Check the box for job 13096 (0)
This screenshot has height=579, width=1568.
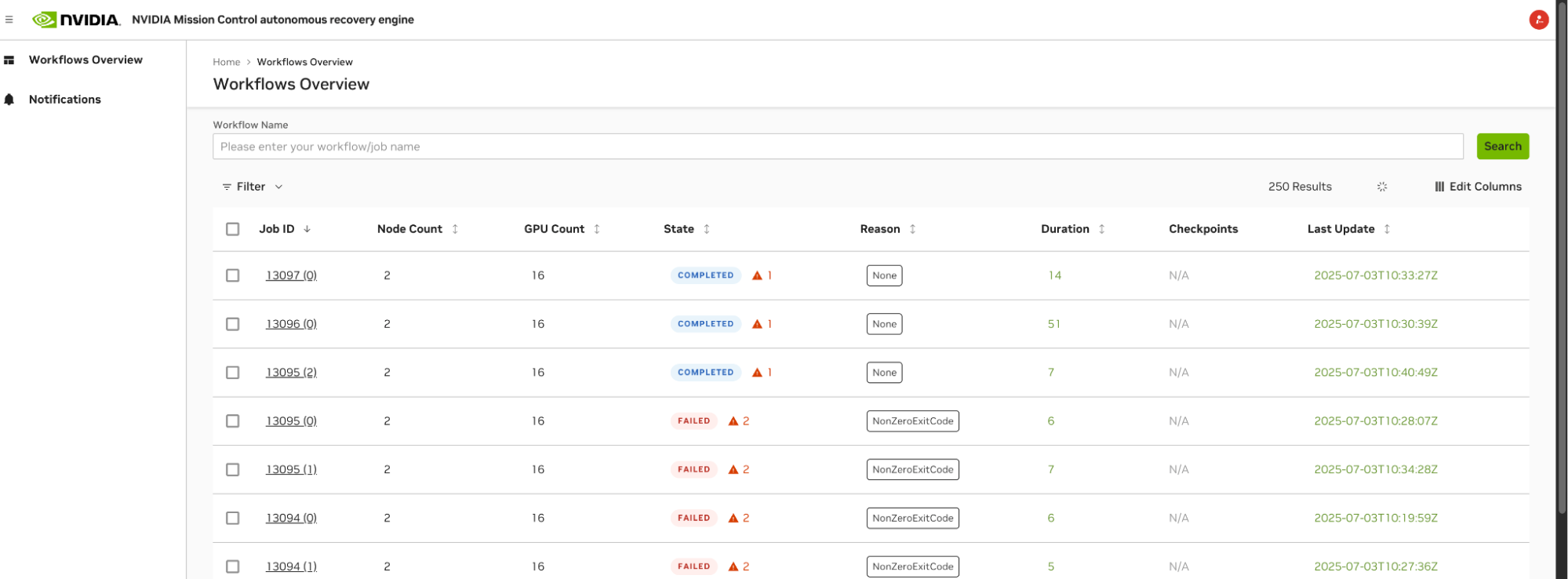tap(233, 324)
